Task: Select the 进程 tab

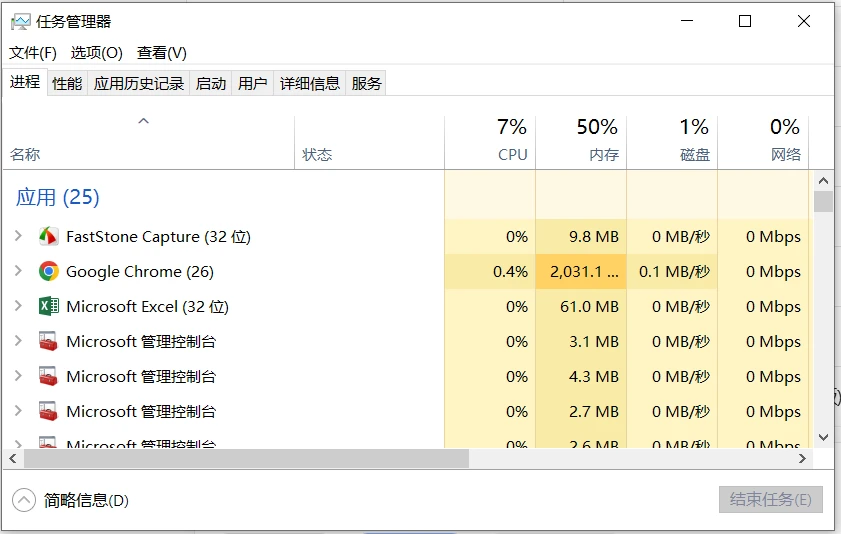Action: (25, 82)
